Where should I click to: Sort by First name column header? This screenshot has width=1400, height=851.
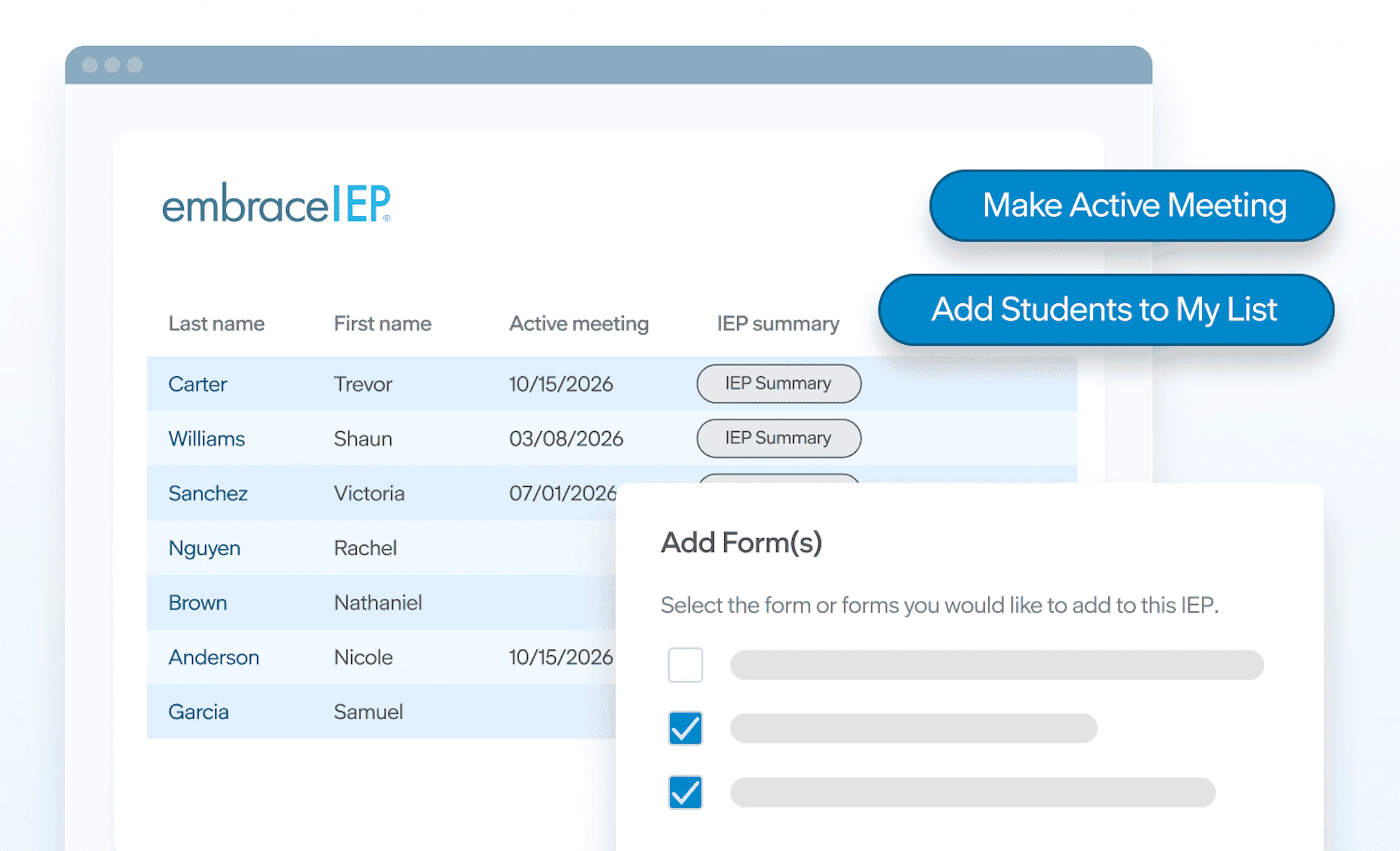[x=382, y=323]
